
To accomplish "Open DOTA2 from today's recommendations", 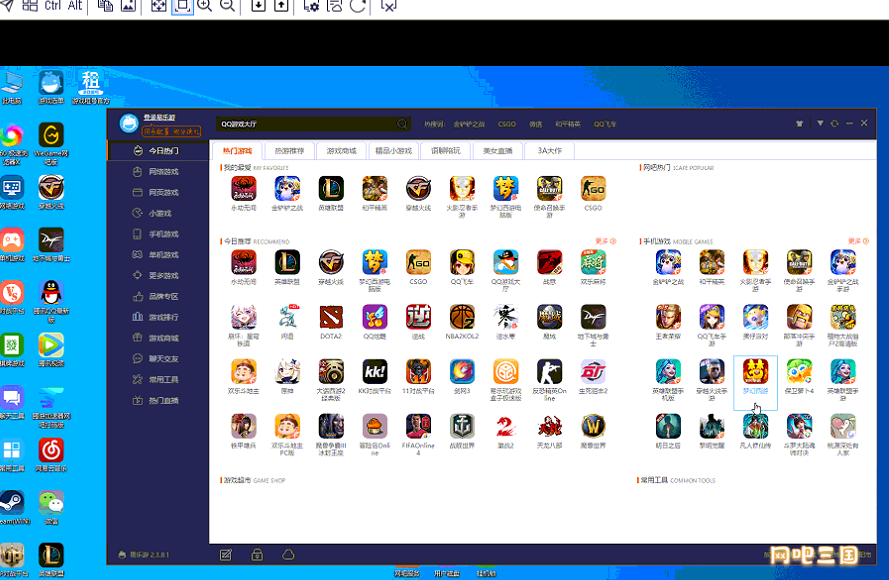I will tap(331, 317).
